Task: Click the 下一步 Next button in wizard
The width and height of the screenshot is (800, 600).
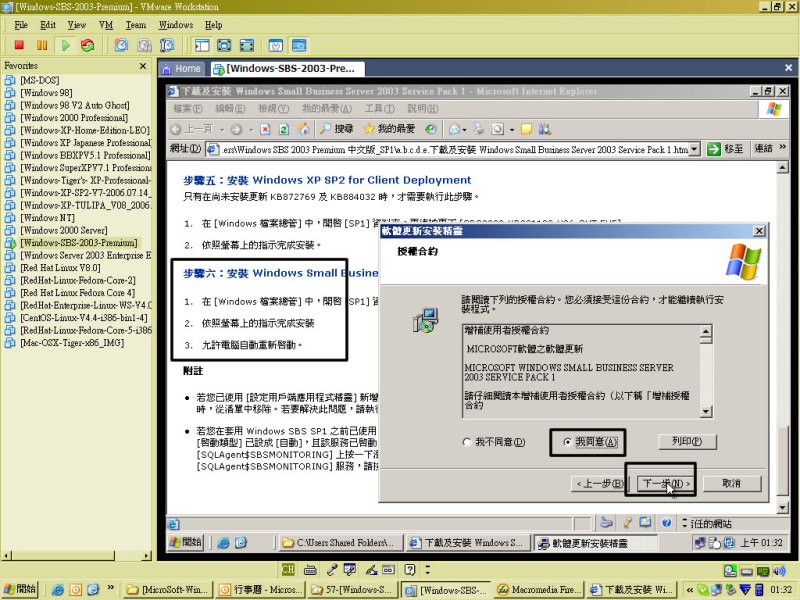Action: pyautogui.click(x=666, y=483)
